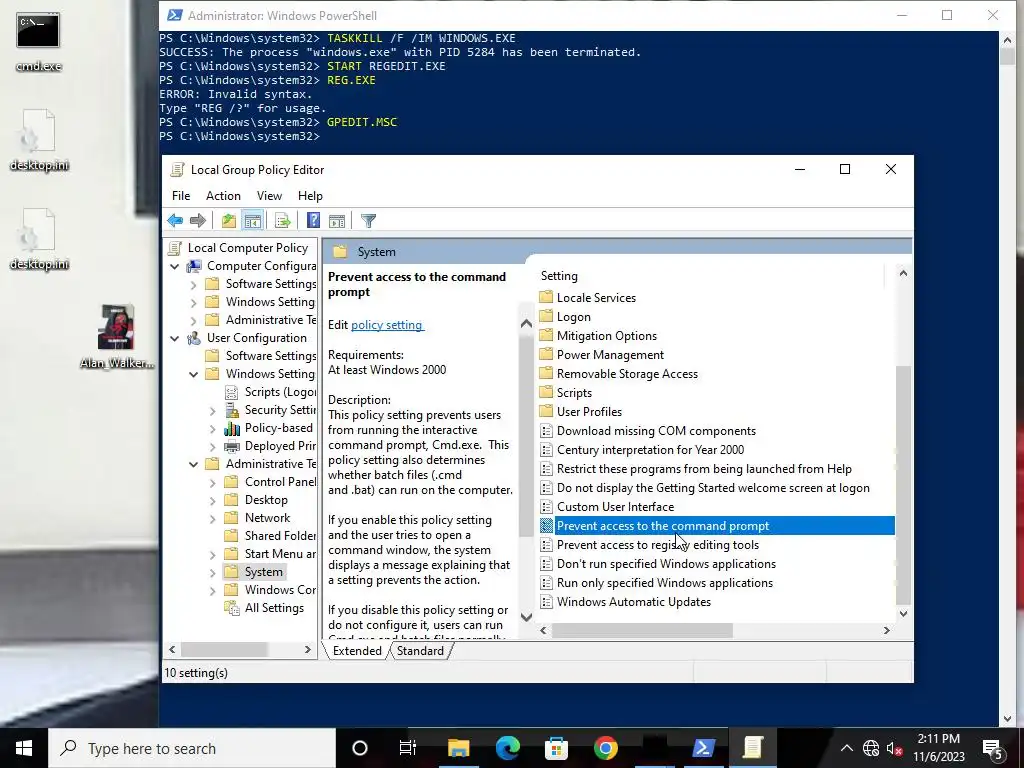Click the Forward arrow toolbar icon
Screen dimensions: 1024x768
point(198,221)
